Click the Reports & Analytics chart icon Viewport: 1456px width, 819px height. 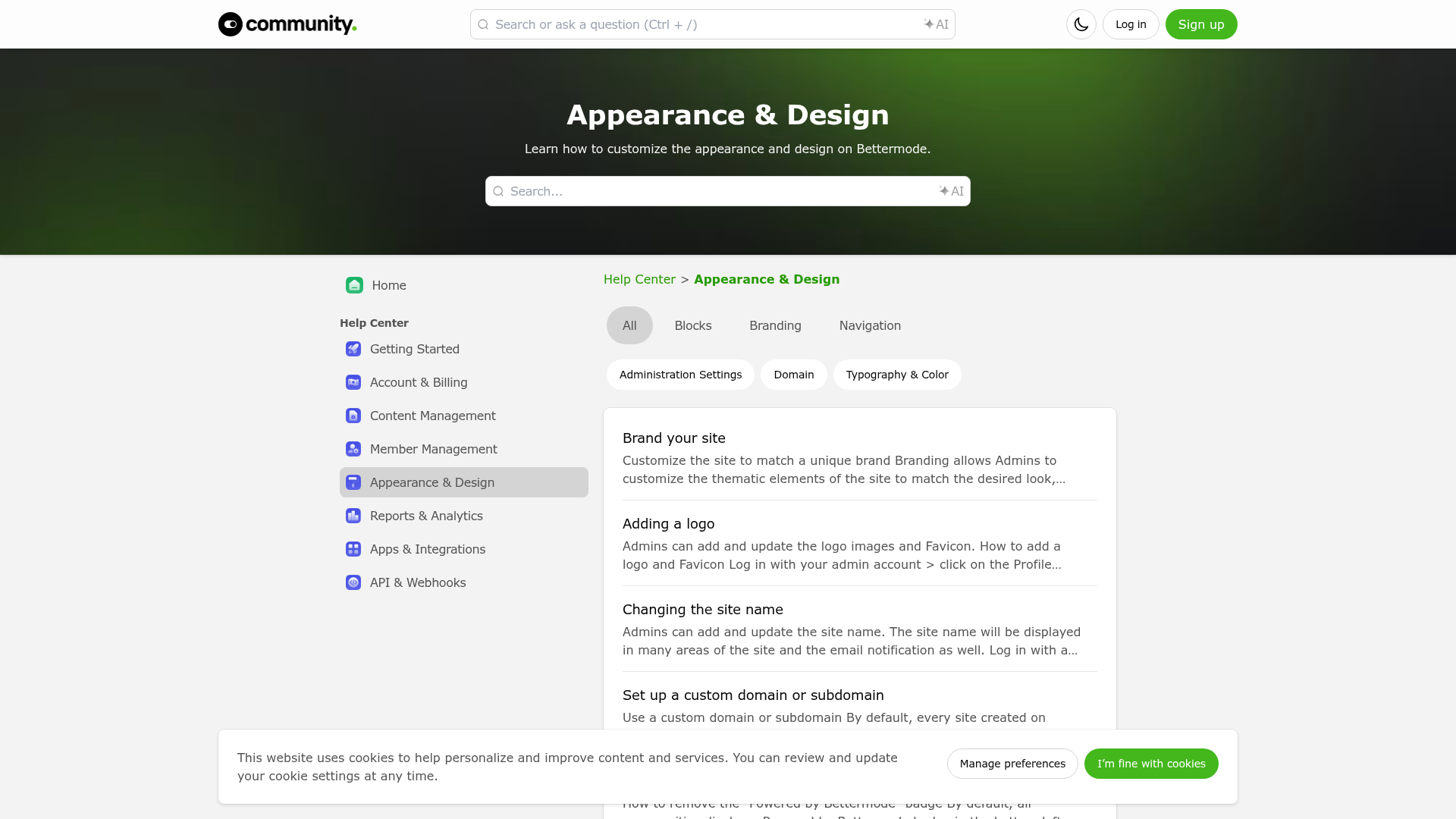pos(353,516)
